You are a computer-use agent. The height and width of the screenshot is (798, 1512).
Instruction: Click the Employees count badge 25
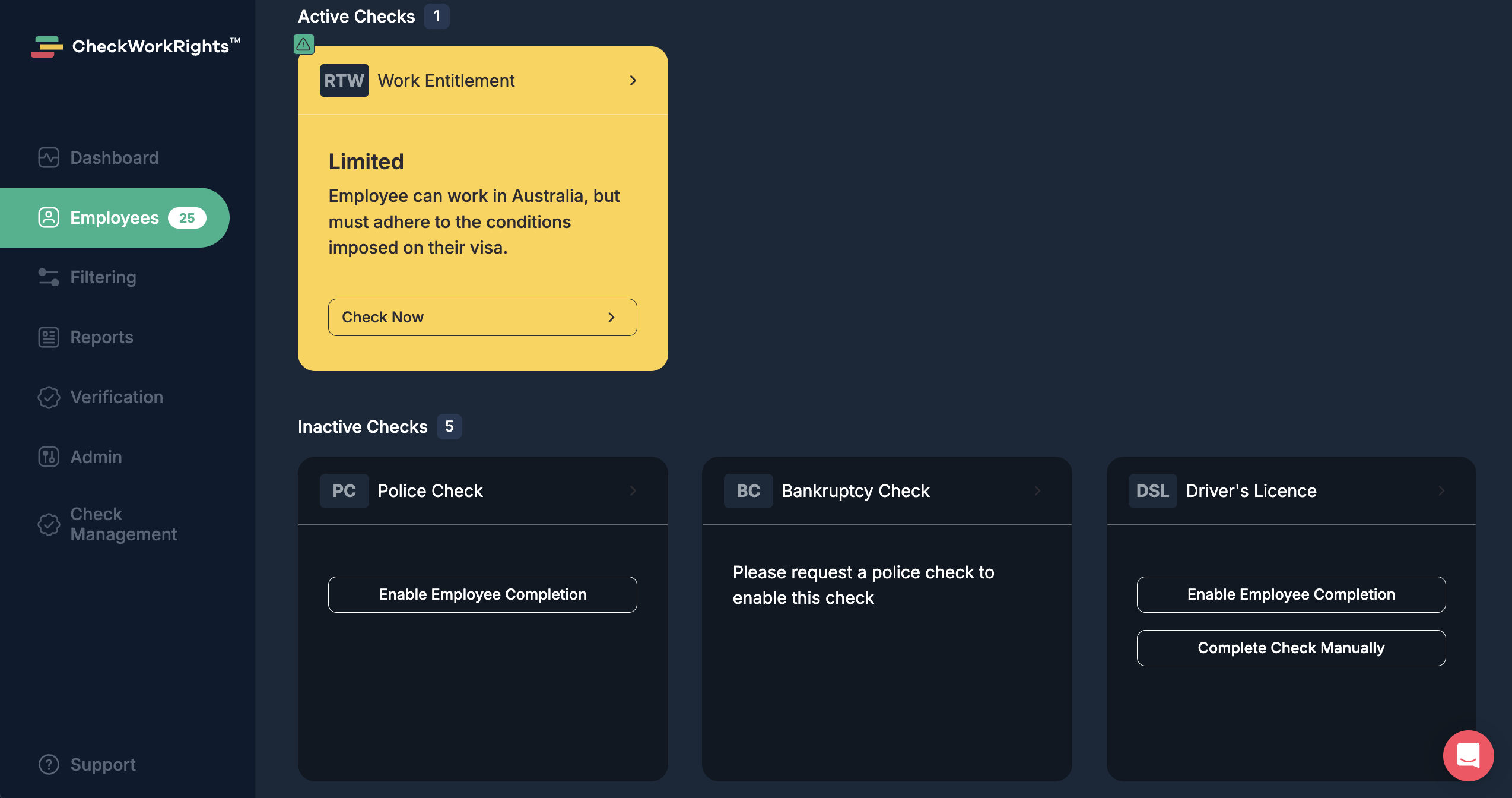187,218
